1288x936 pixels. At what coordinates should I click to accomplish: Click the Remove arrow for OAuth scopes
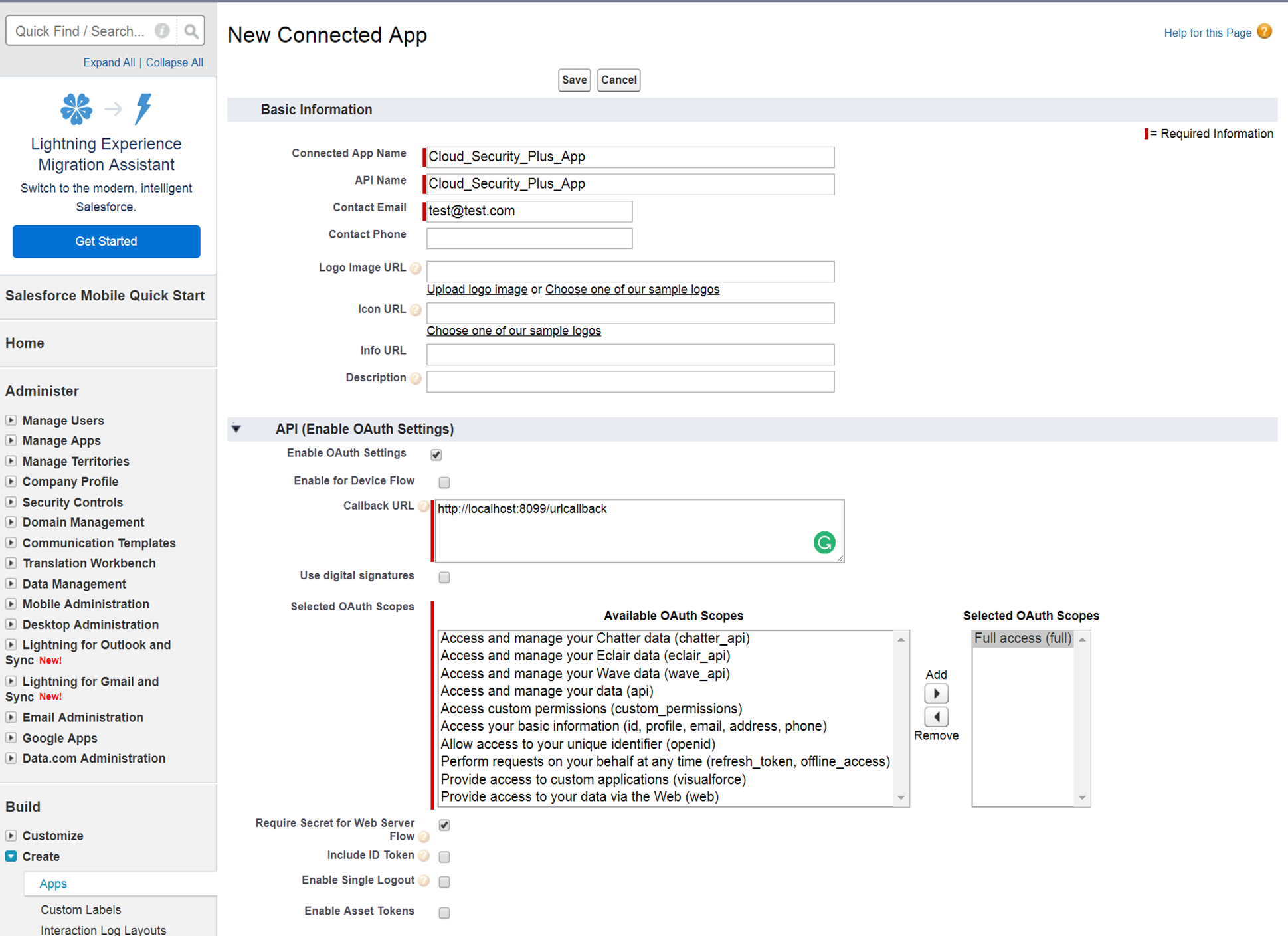pos(936,716)
